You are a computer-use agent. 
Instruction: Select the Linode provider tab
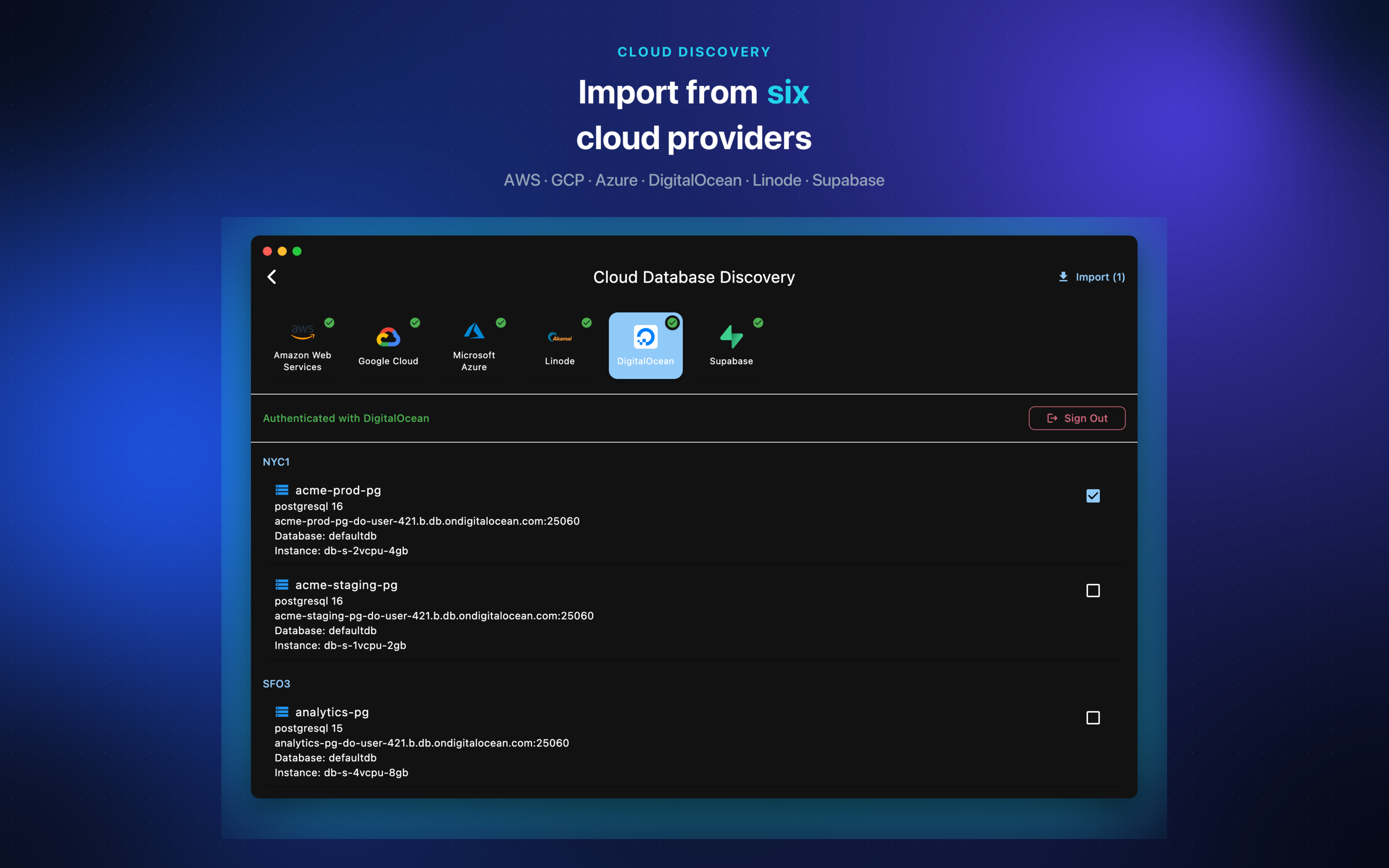coord(559,346)
